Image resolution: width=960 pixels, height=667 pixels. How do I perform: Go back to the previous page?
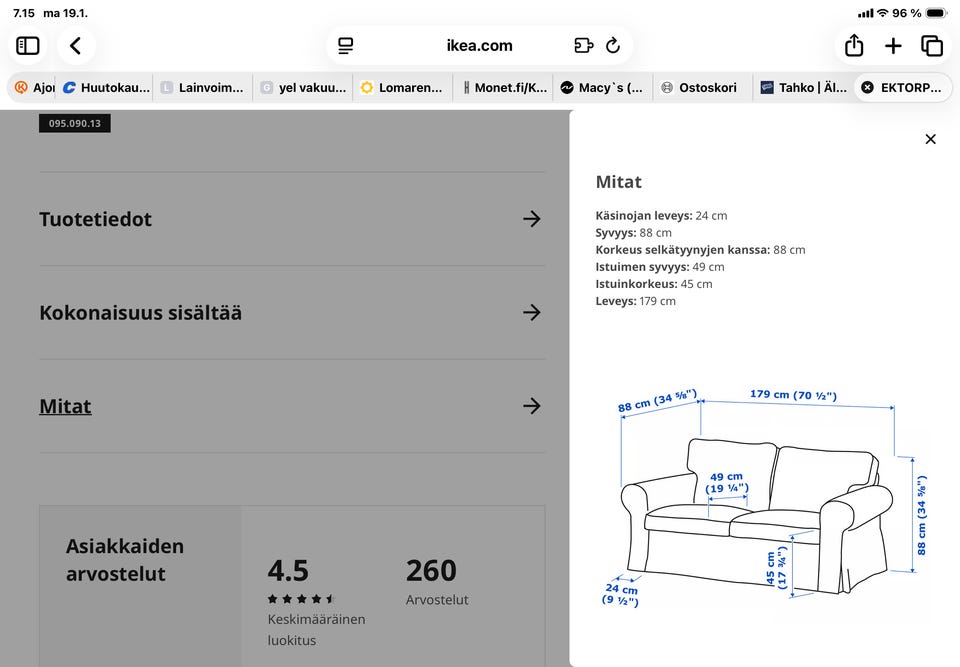tap(76, 46)
